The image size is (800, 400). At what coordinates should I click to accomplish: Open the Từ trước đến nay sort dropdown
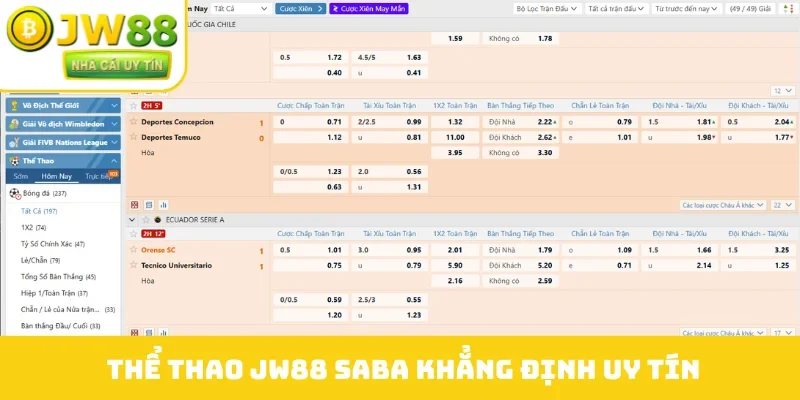(686, 9)
